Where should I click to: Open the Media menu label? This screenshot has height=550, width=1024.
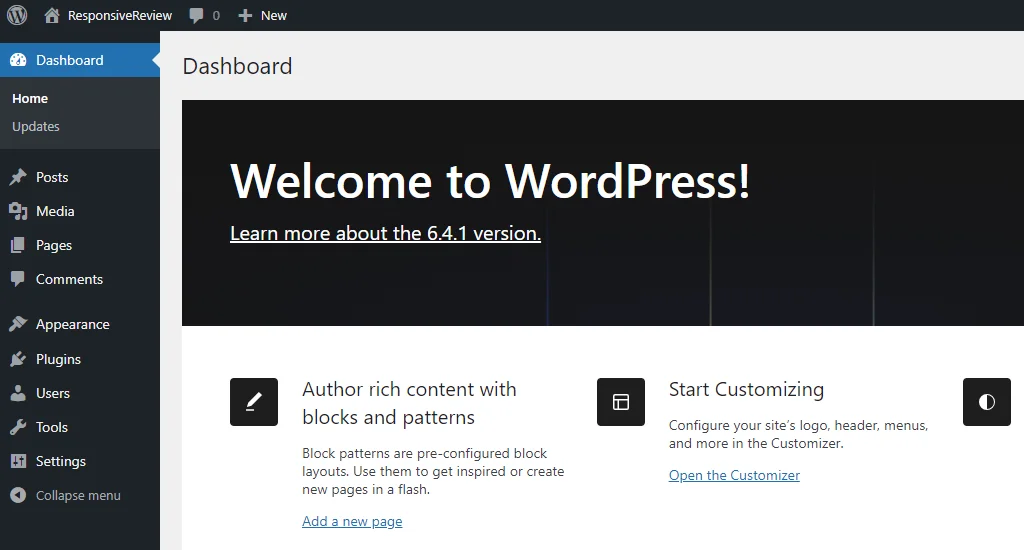(x=56, y=211)
